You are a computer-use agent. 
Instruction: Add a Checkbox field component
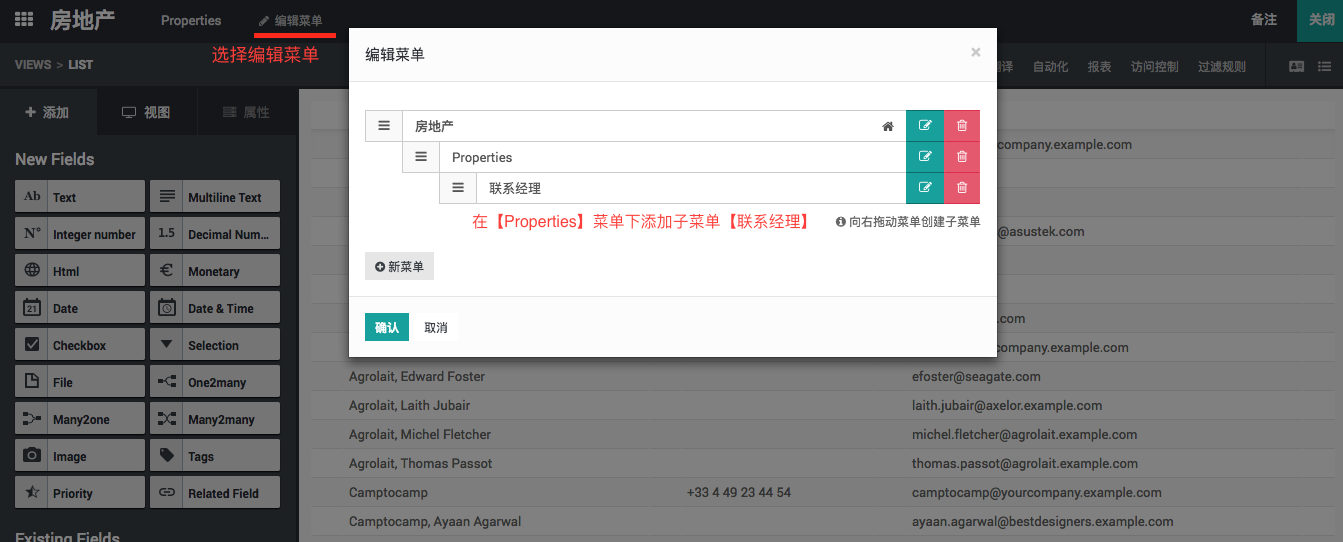(x=80, y=345)
